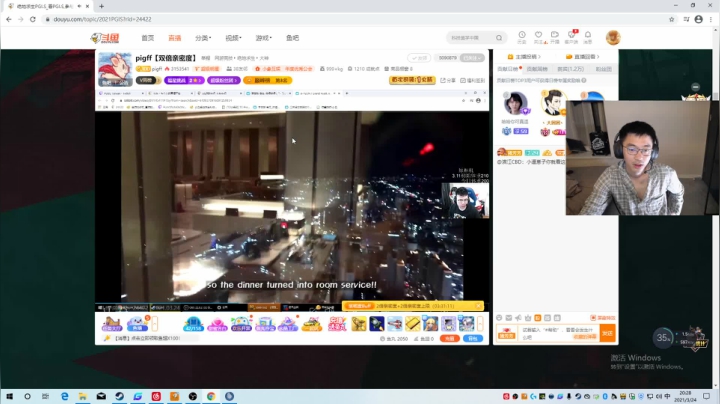
Task: Open the Chrome profile avatar icon
Action: click(698, 19)
